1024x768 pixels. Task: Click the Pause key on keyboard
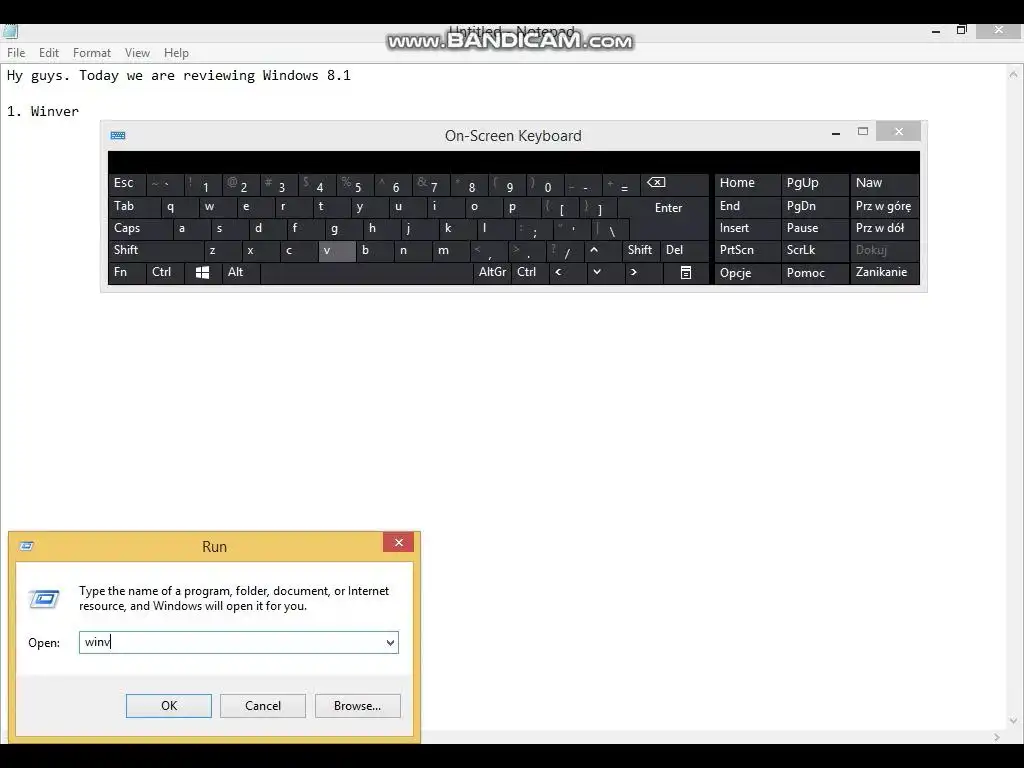click(814, 229)
